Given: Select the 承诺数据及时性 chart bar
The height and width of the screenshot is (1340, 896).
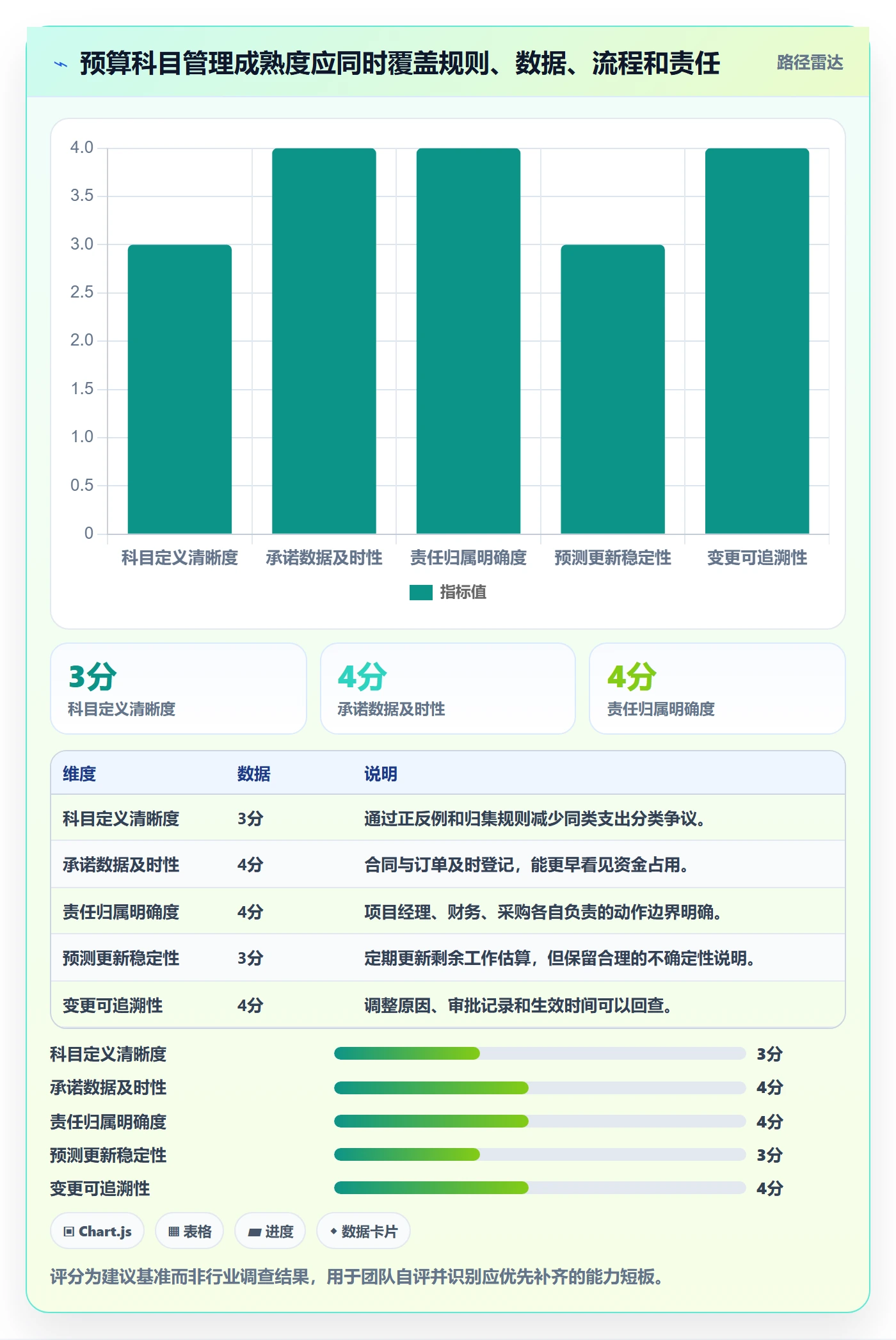Looking at the screenshot, I should [x=324, y=341].
